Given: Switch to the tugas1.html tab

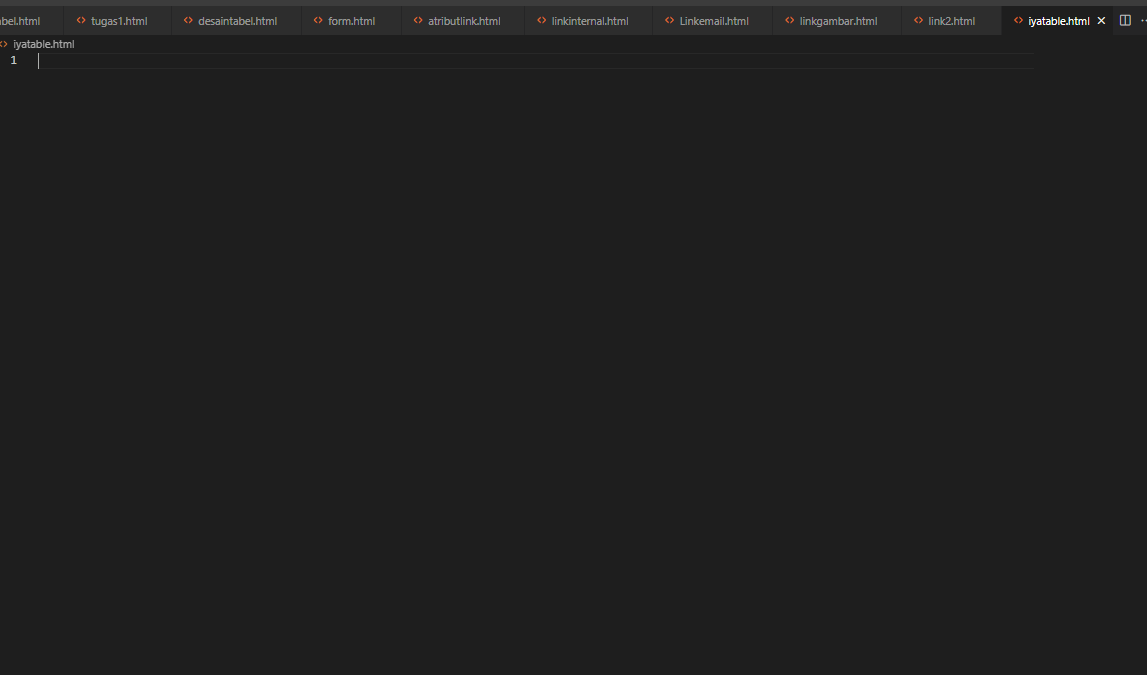Looking at the screenshot, I should (116, 19).
